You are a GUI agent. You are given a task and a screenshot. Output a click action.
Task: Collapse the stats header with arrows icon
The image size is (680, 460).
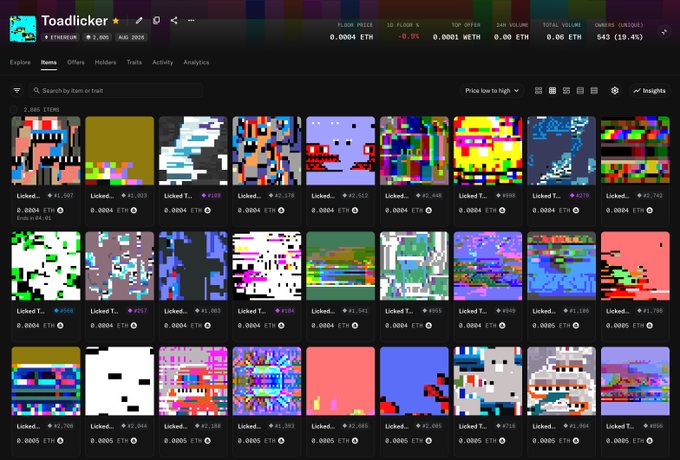coord(664,32)
